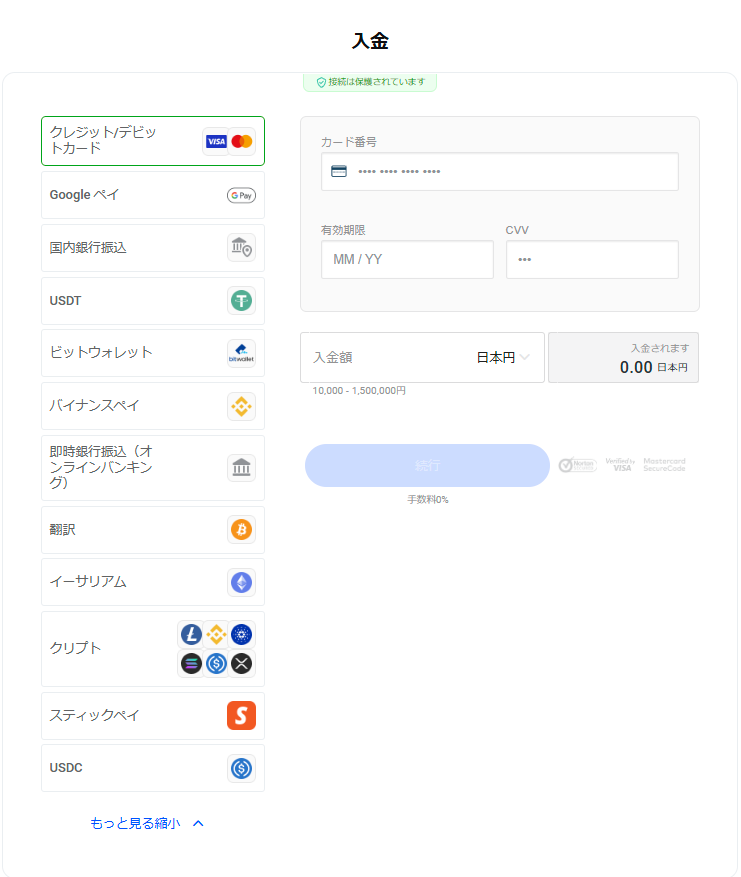Viewport: 741px width, 877px height.
Task: Open the 日本円 currency dropdown
Action: 499,357
